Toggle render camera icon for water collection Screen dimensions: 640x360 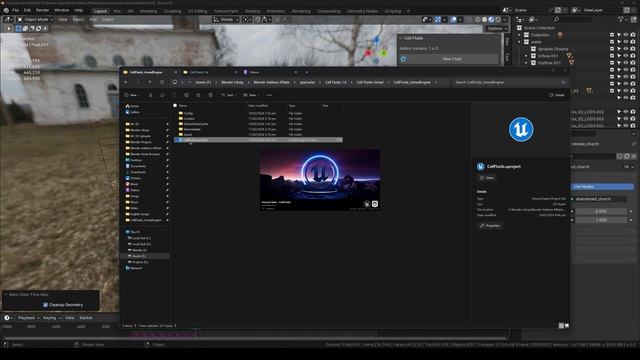coord(633,42)
